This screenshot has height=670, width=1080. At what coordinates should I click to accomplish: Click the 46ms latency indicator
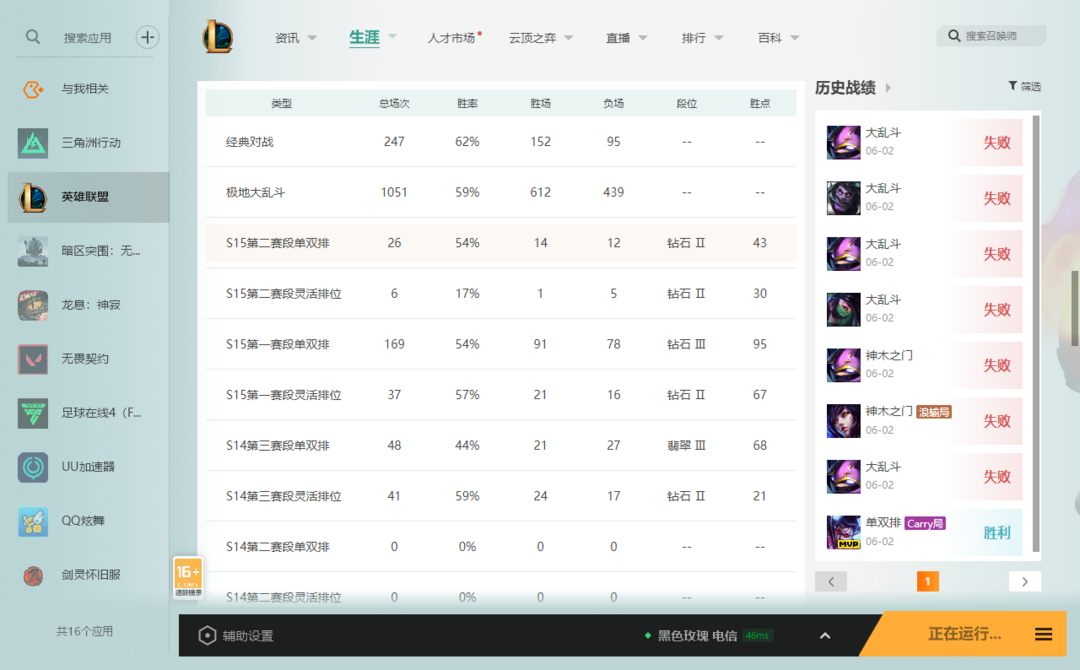(x=758, y=636)
